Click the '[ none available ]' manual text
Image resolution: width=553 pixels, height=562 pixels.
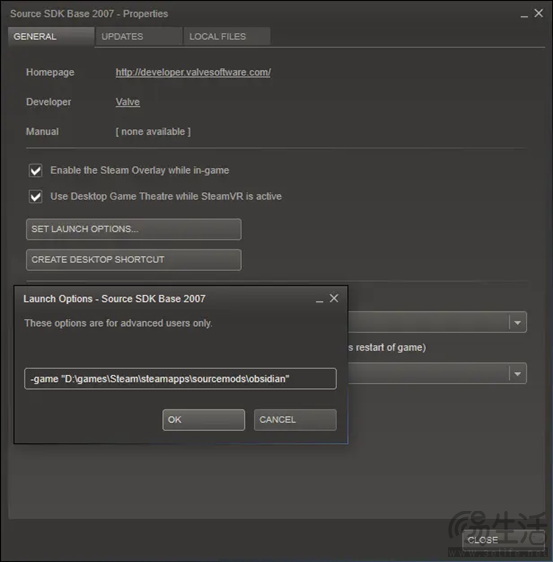click(x=153, y=132)
